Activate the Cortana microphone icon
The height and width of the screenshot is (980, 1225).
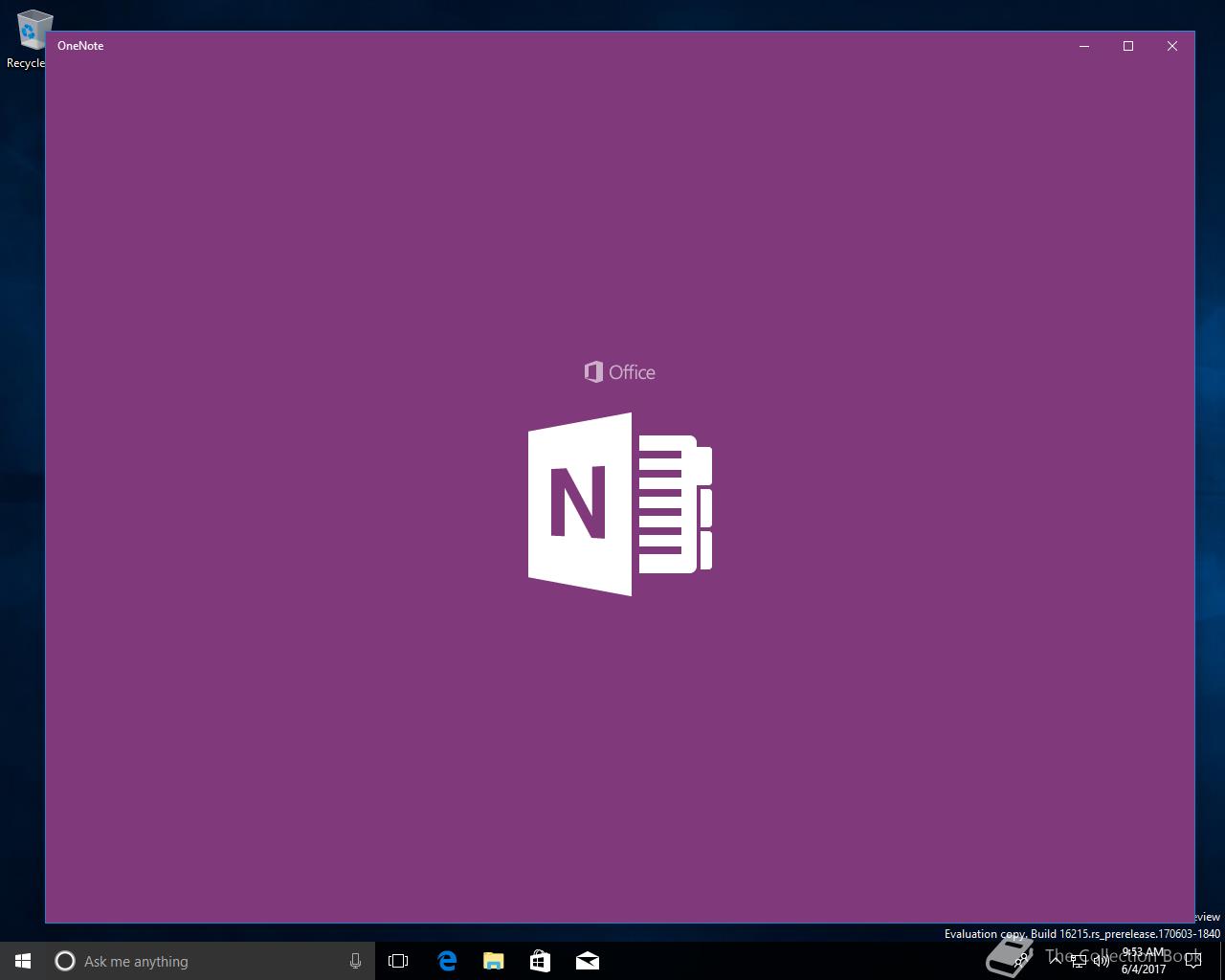(x=355, y=961)
